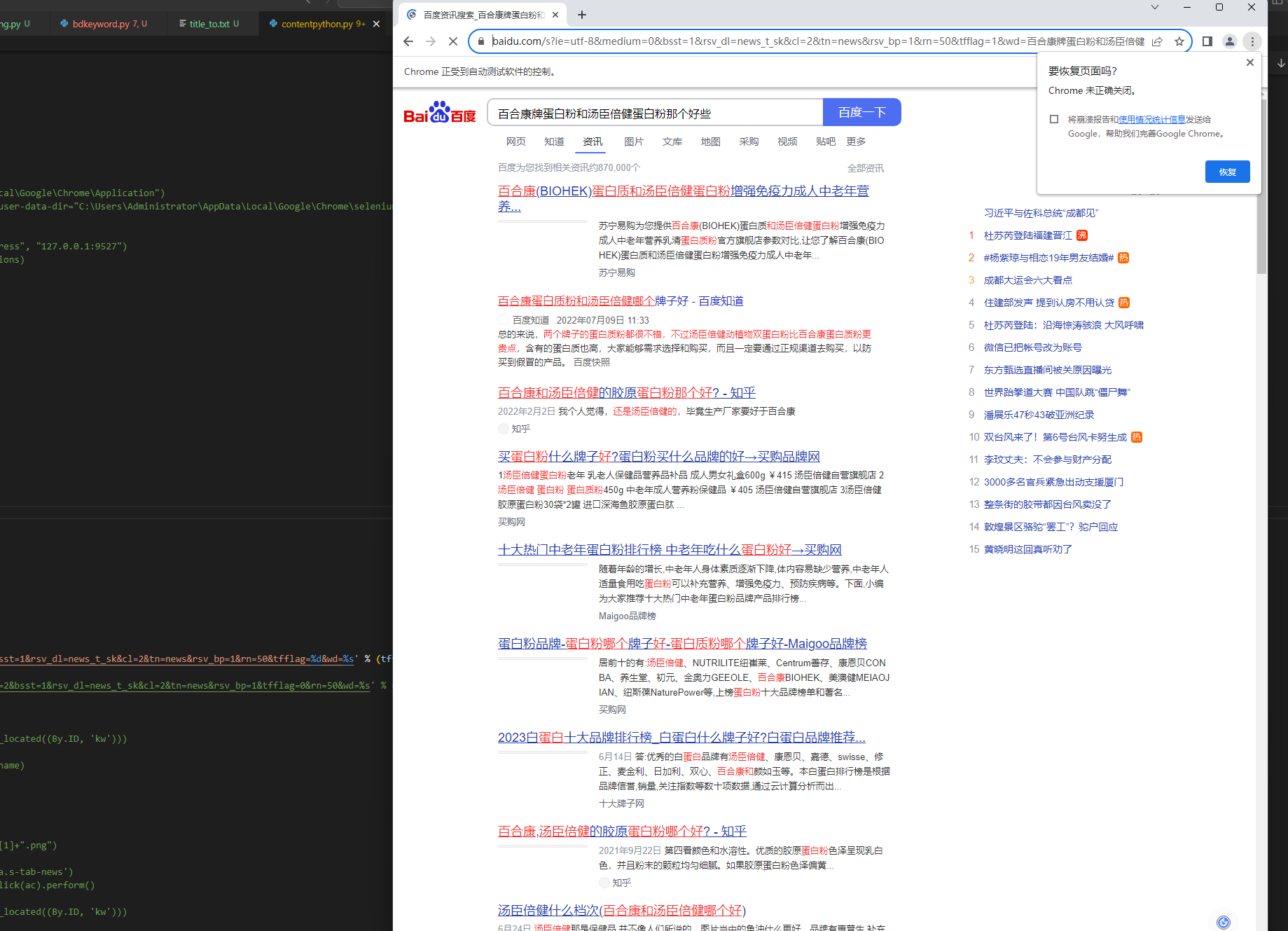This screenshot has width=1288, height=931.
Task: Switch to 地图 tab
Action: click(711, 142)
